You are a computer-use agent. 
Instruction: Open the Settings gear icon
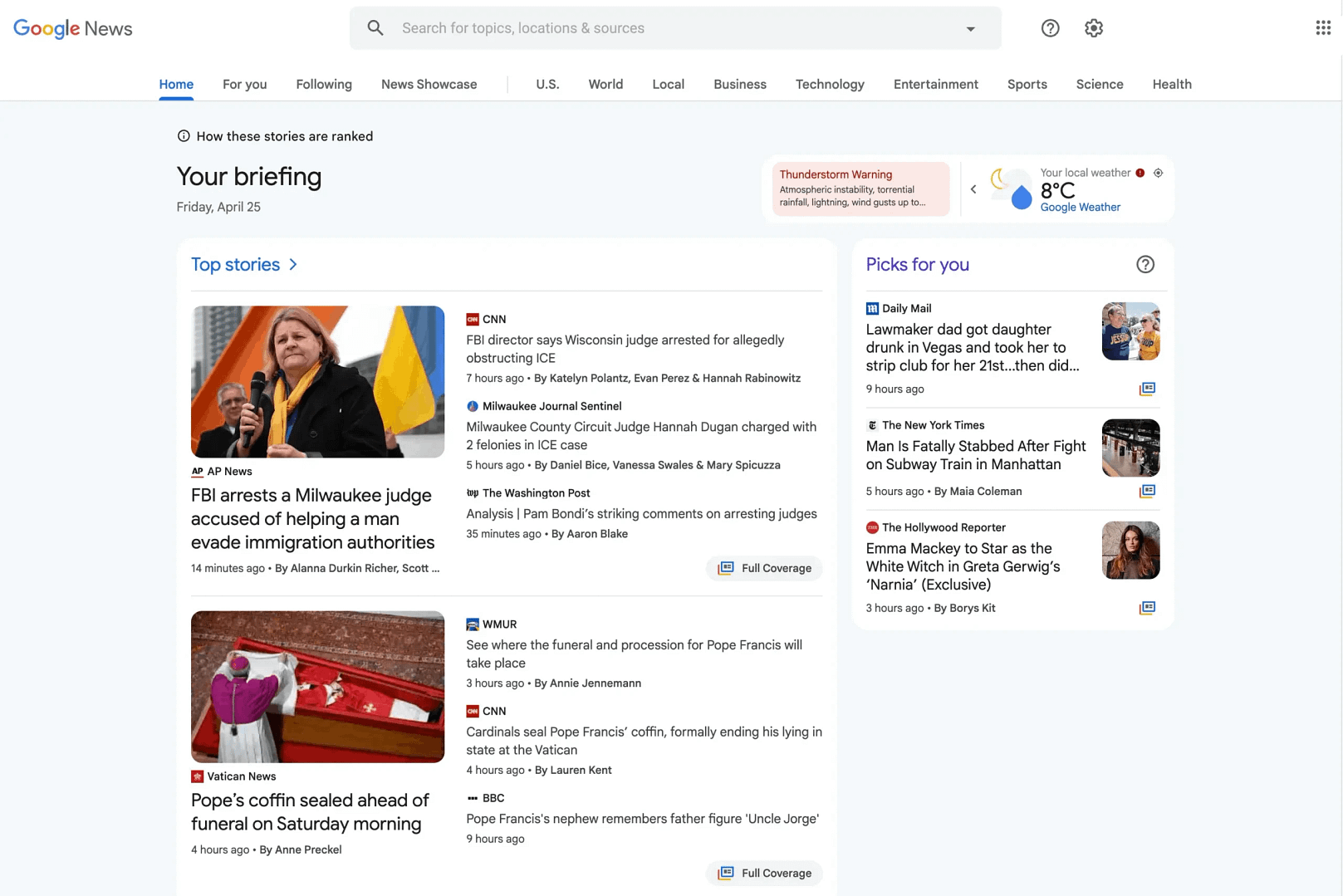click(x=1094, y=28)
